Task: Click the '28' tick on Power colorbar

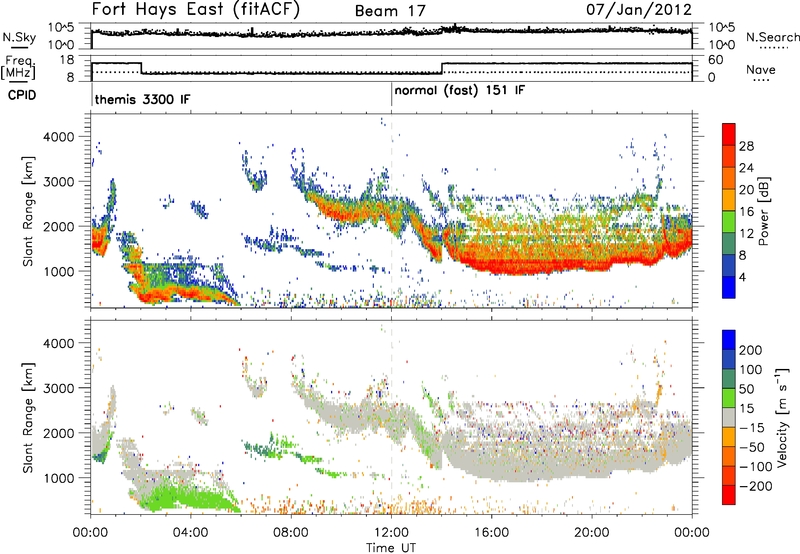Action: tap(746, 146)
